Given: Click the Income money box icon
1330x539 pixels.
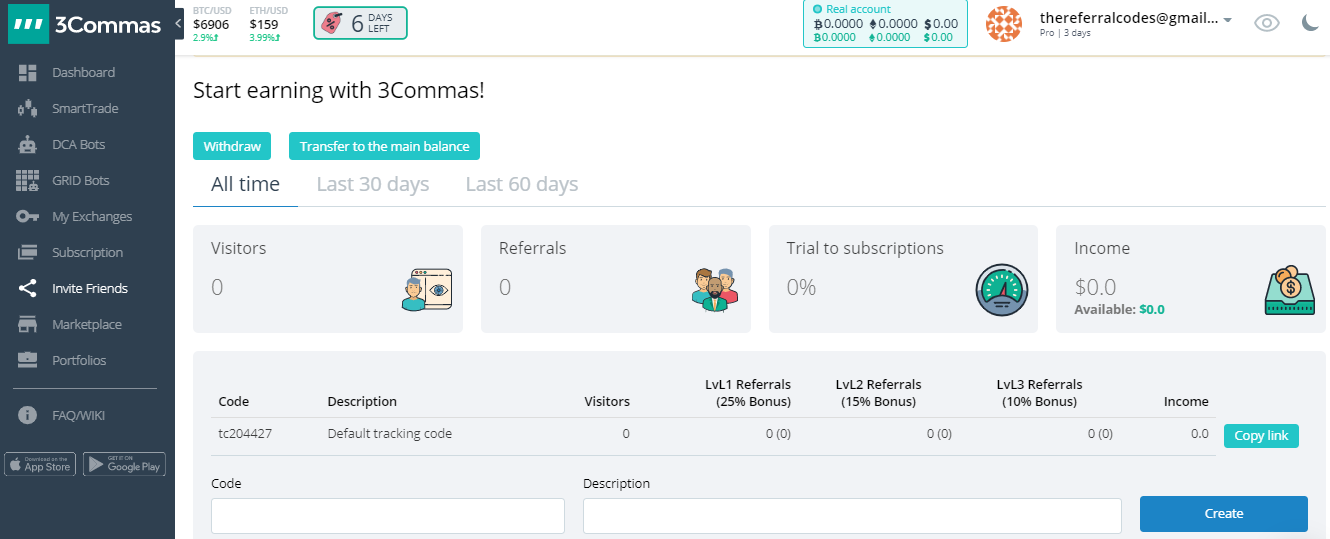Looking at the screenshot, I should (1290, 291).
